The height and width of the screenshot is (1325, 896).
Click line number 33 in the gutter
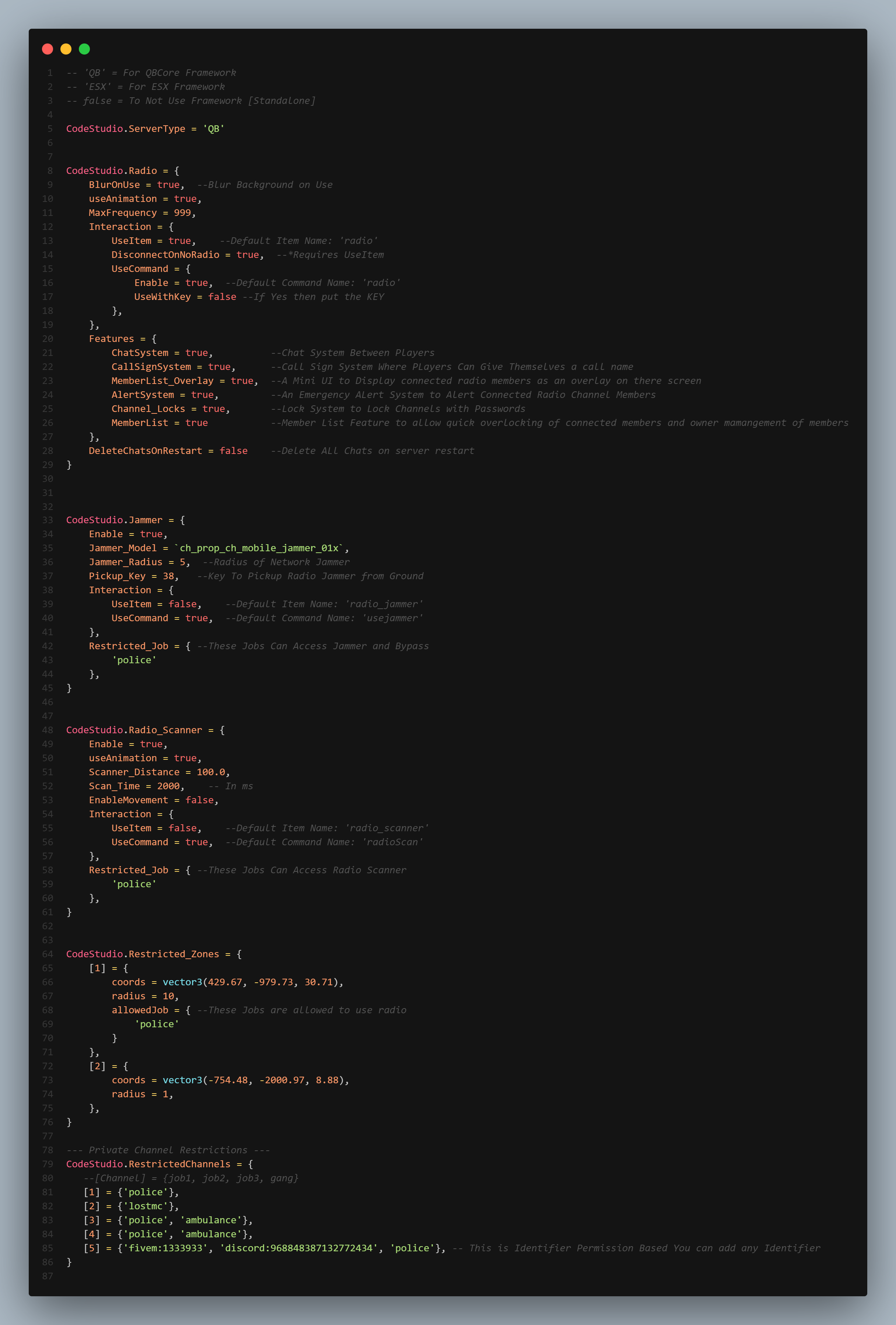coord(47,520)
